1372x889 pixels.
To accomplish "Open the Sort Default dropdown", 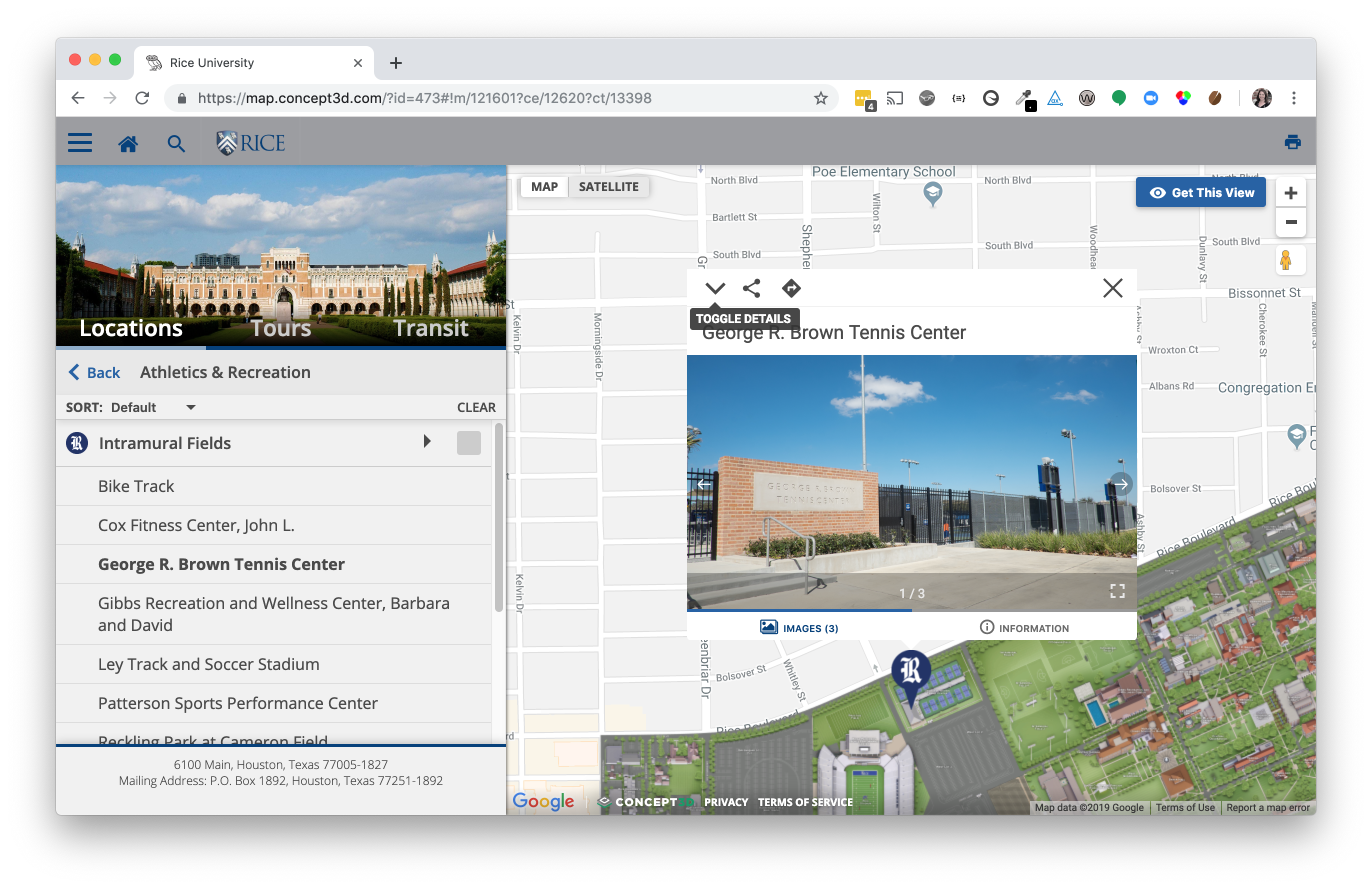I will click(153, 407).
